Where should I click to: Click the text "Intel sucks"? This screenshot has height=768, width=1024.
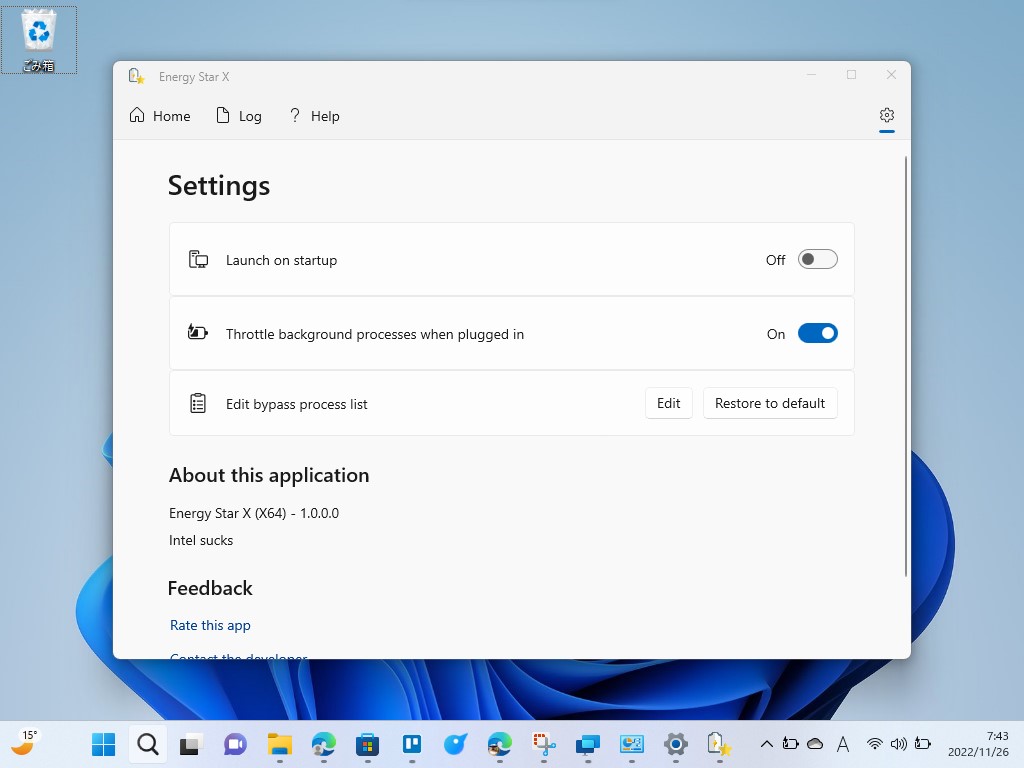(200, 540)
